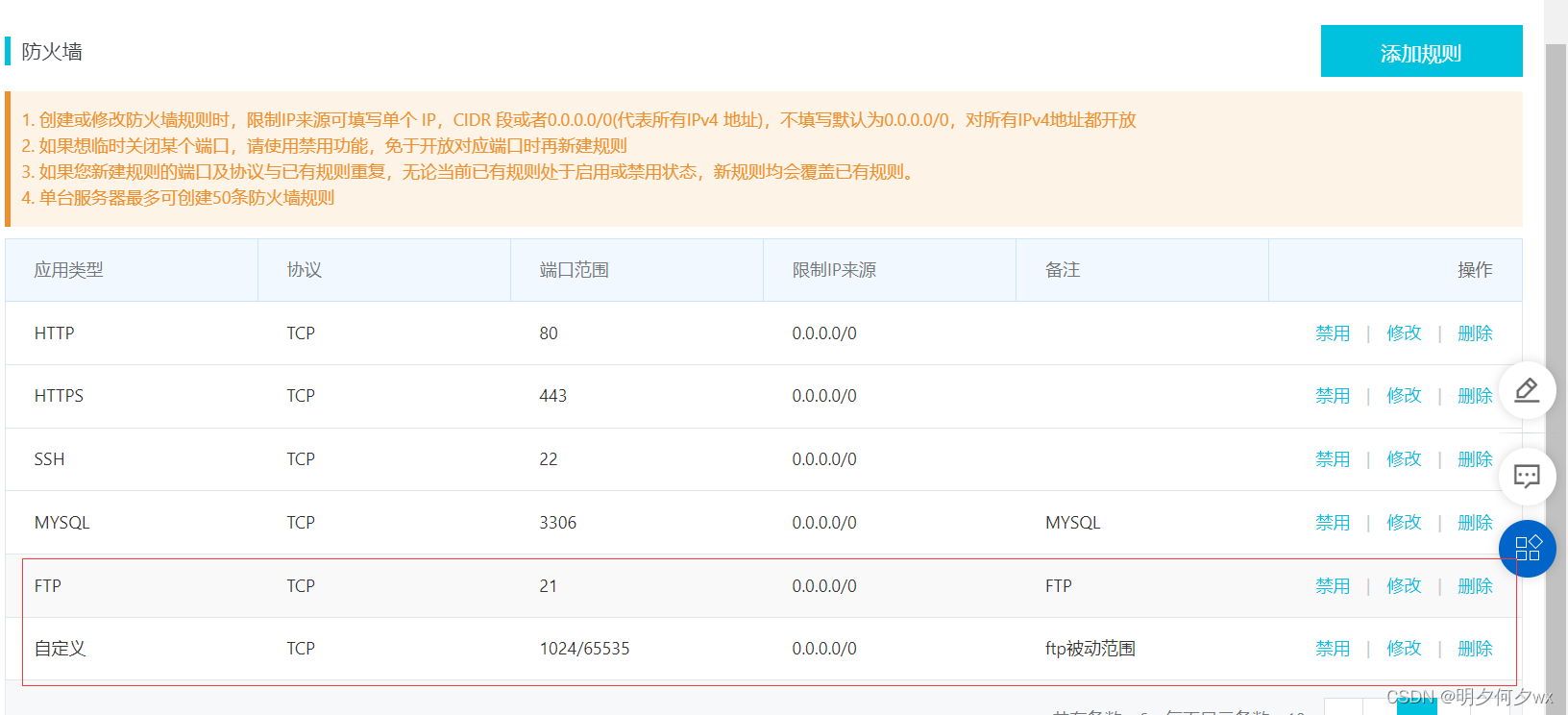Click port value 22
This screenshot has width=1568, height=715.
549,459
